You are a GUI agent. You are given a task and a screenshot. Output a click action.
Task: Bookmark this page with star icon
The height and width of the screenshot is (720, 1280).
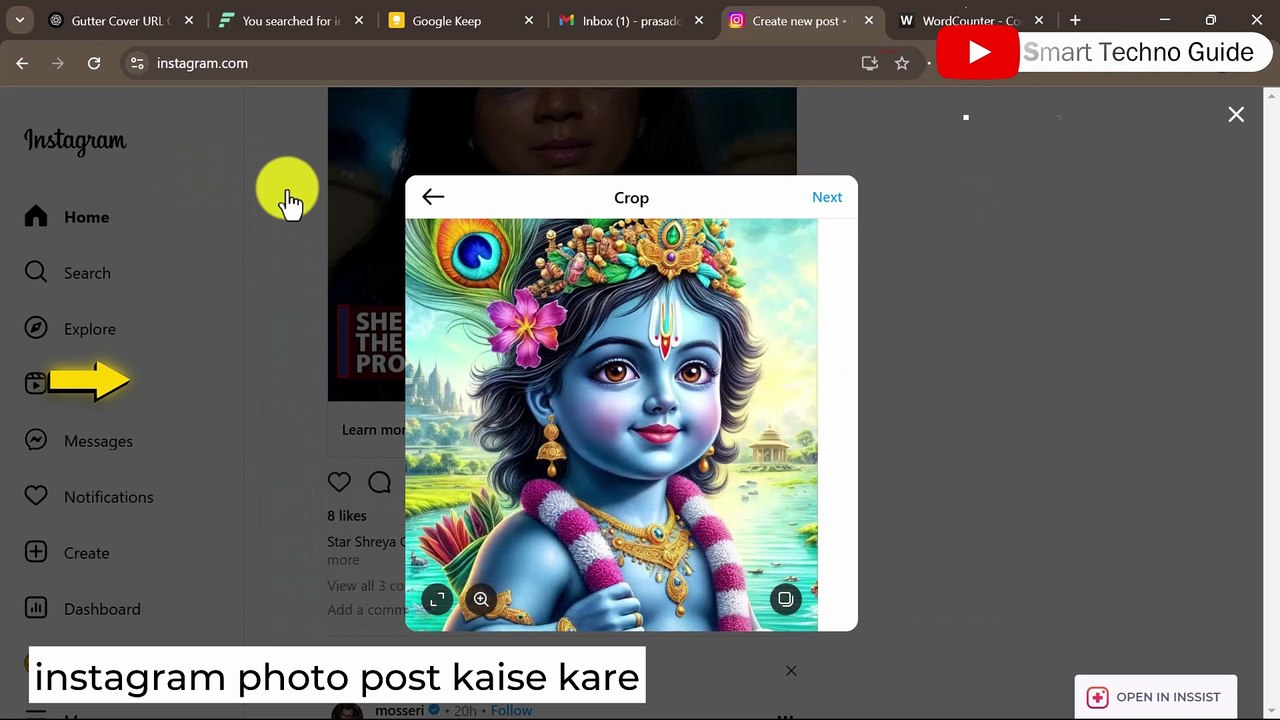point(902,63)
